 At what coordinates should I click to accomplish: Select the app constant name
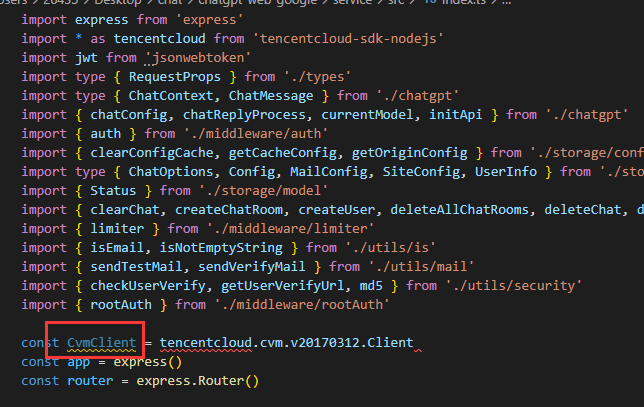(x=78, y=362)
